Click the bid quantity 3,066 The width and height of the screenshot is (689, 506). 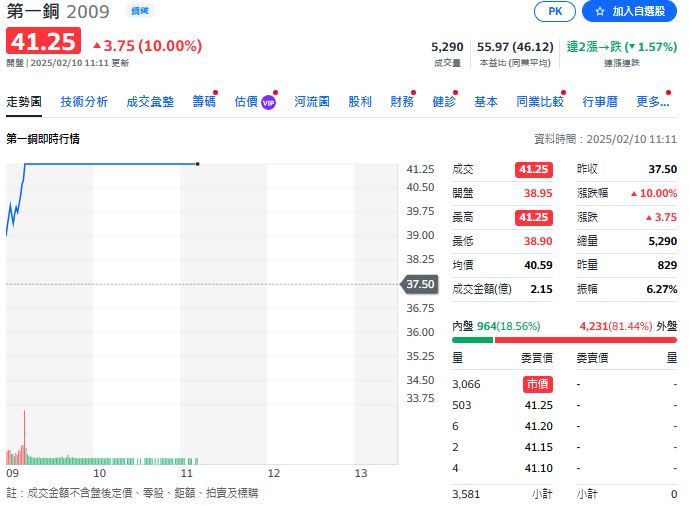coord(466,384)
